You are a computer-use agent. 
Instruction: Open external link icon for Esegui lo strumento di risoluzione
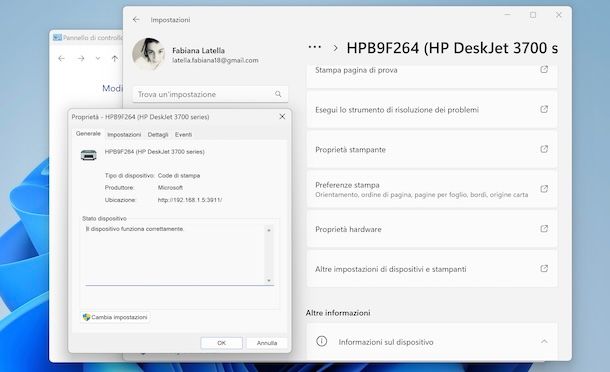pos(544,109)
